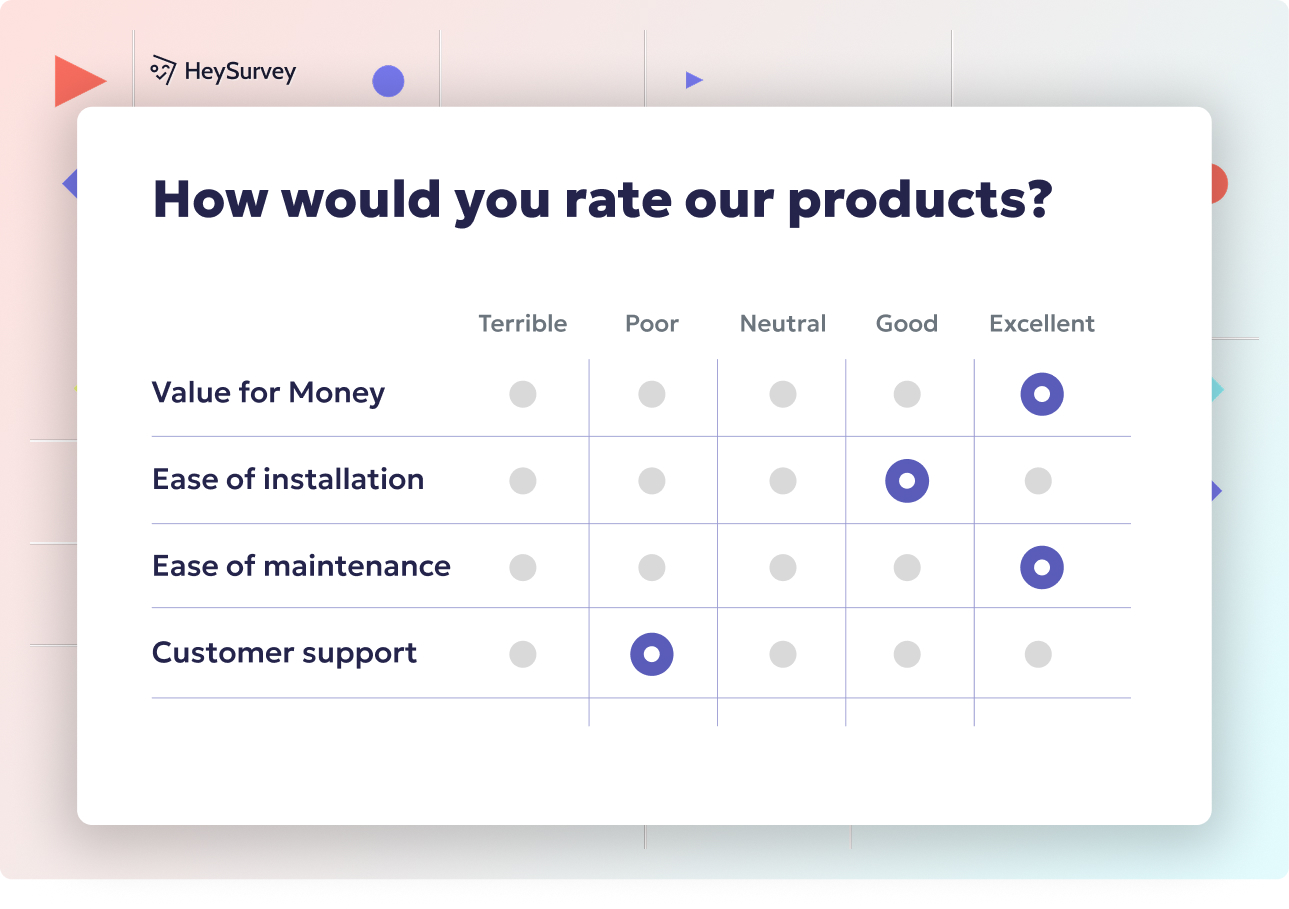Select Terrible rating for Value for Money

click(x=522, y=394)
